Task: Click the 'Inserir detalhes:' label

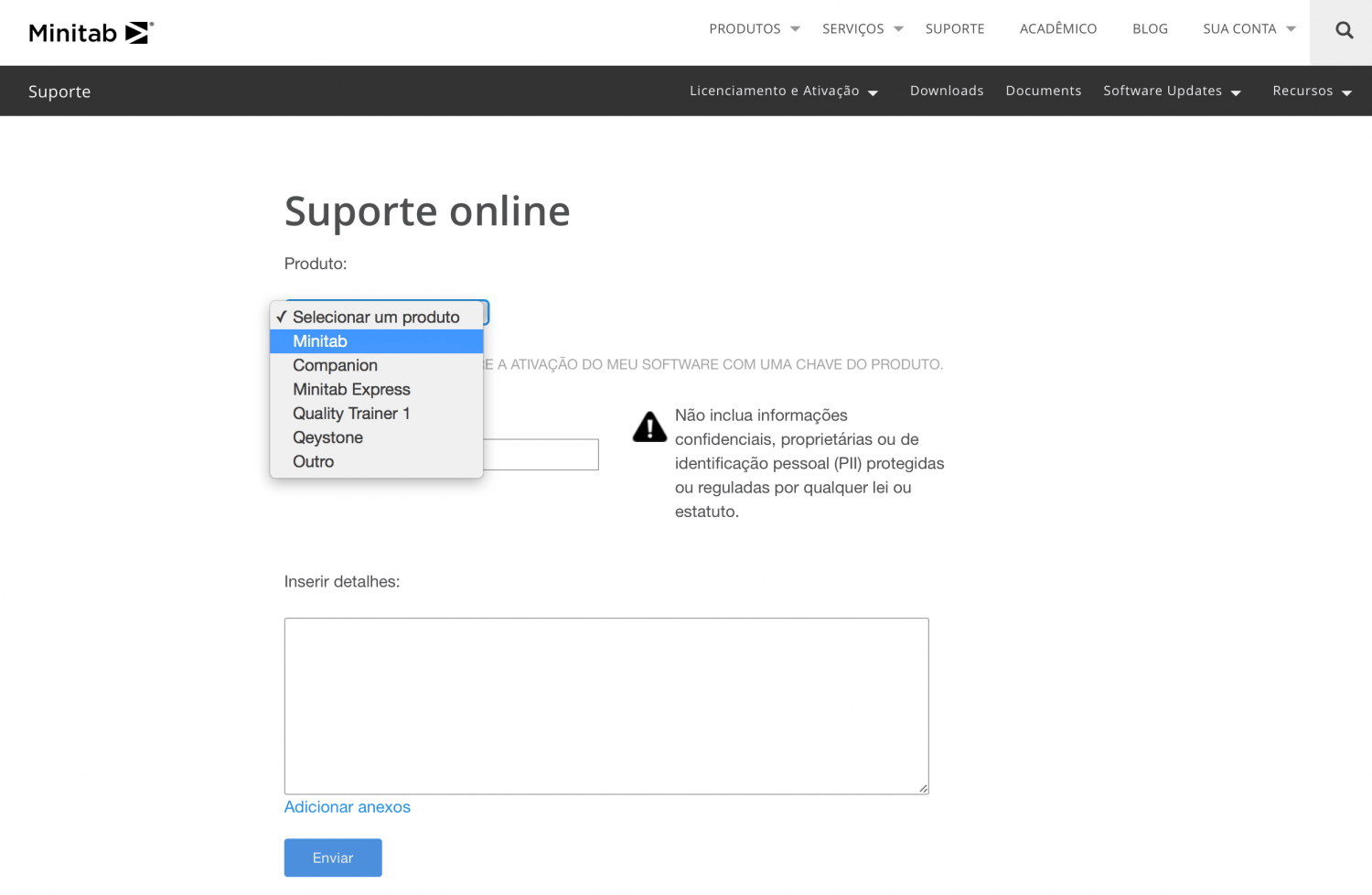Action: pyautogui.click(x=342, y=582)
